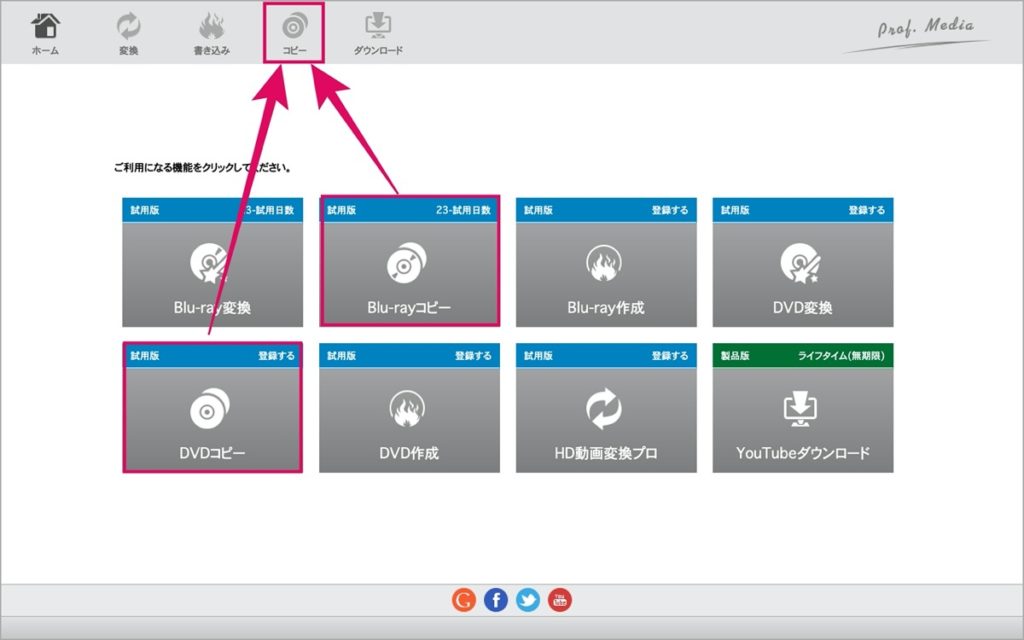1024x640 pixels.
Task: Switch to the コピー copy section
Action: tap(294, 34)
